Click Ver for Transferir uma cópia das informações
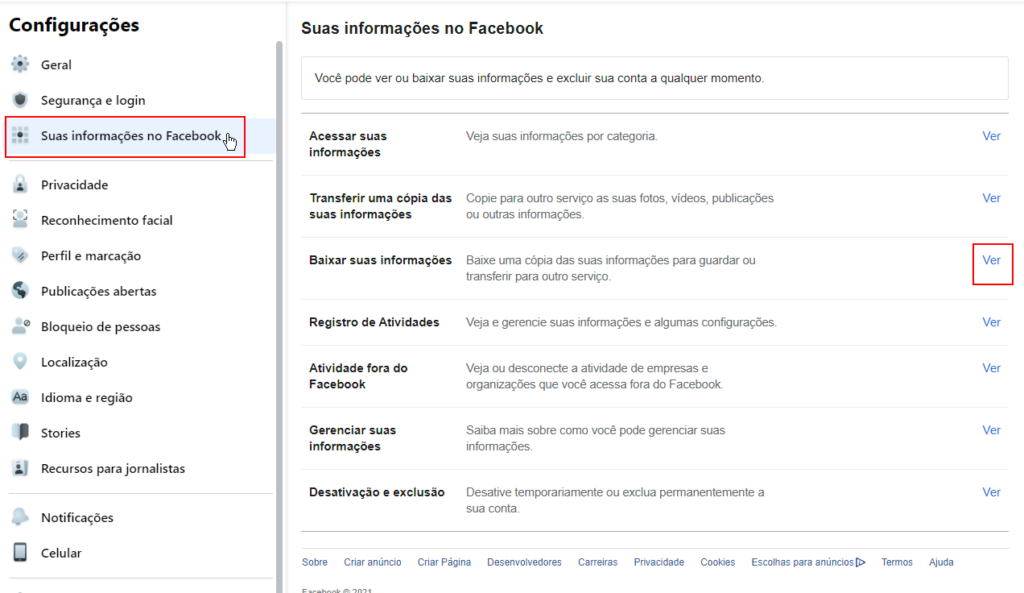This screenshot has width=1024, height=593. (991, 198)
